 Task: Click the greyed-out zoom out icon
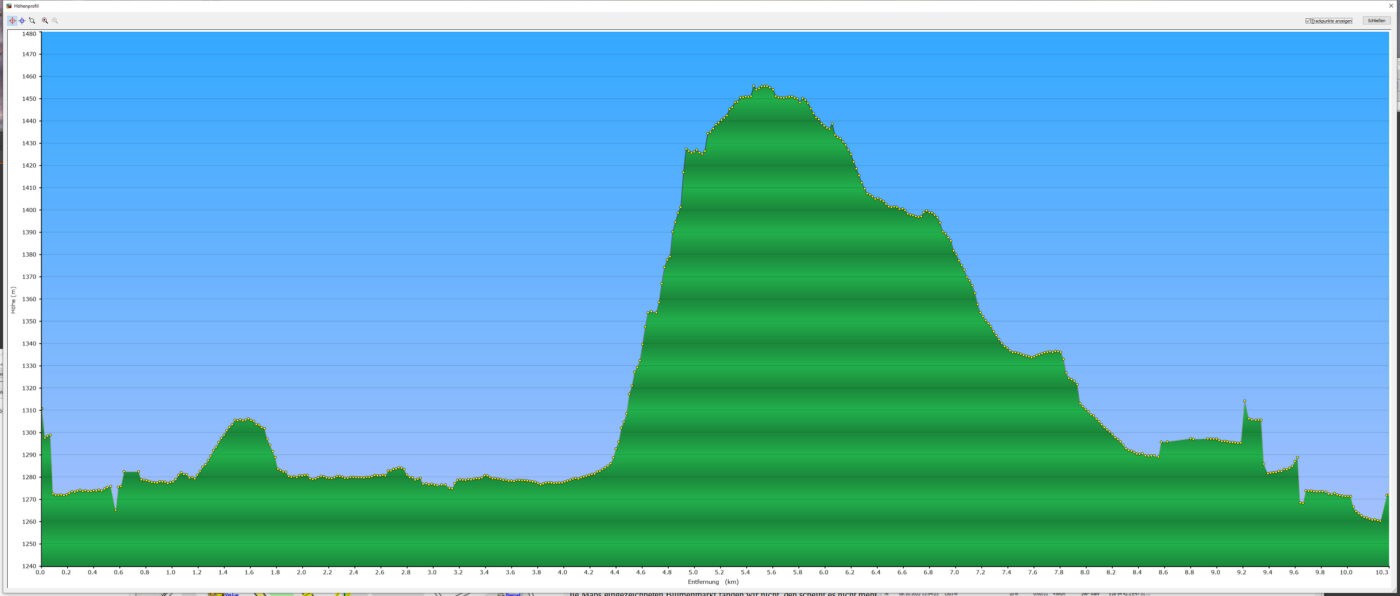tap(55, 20)
